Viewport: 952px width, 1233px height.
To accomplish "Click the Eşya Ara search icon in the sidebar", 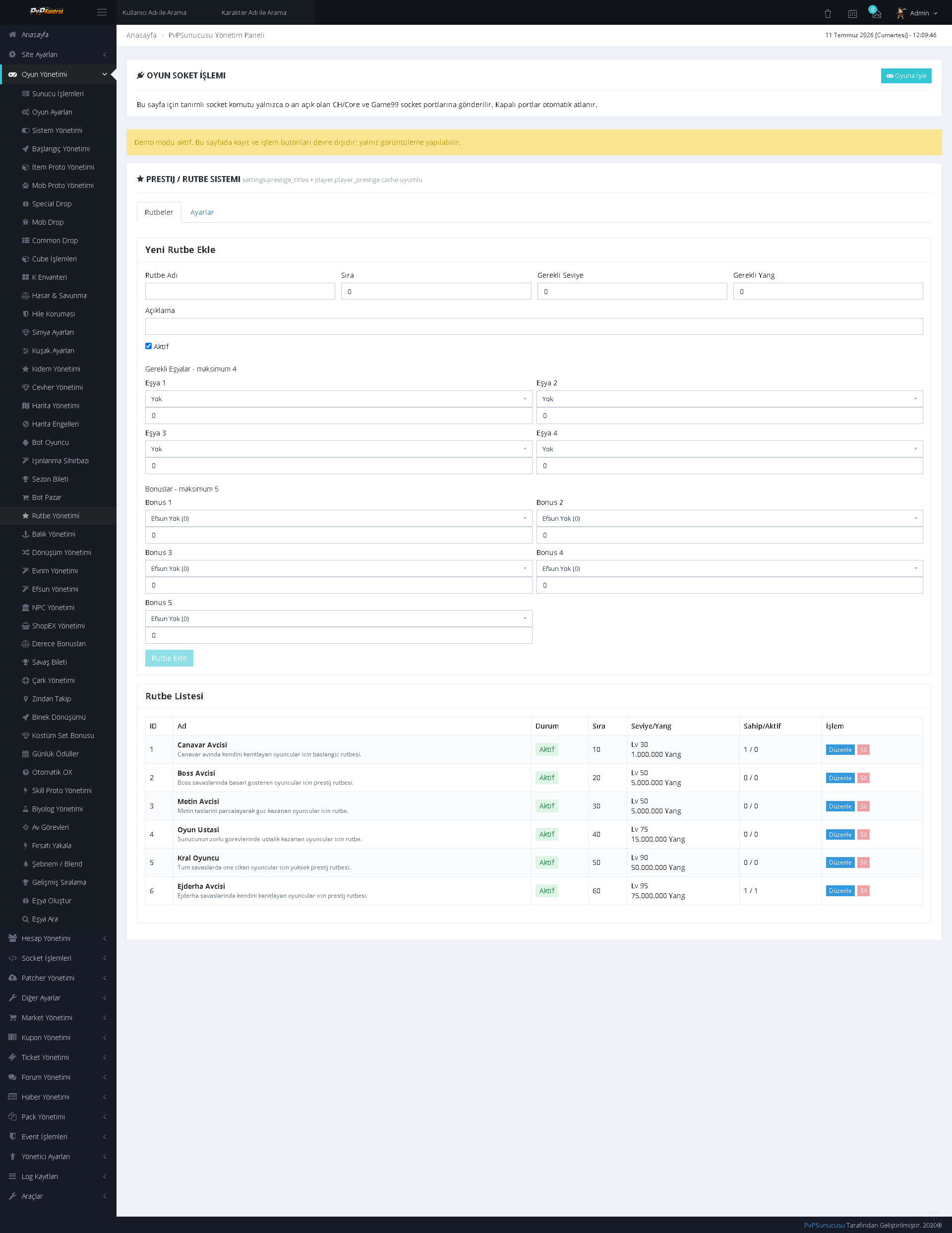I will [x=25, y=919].
